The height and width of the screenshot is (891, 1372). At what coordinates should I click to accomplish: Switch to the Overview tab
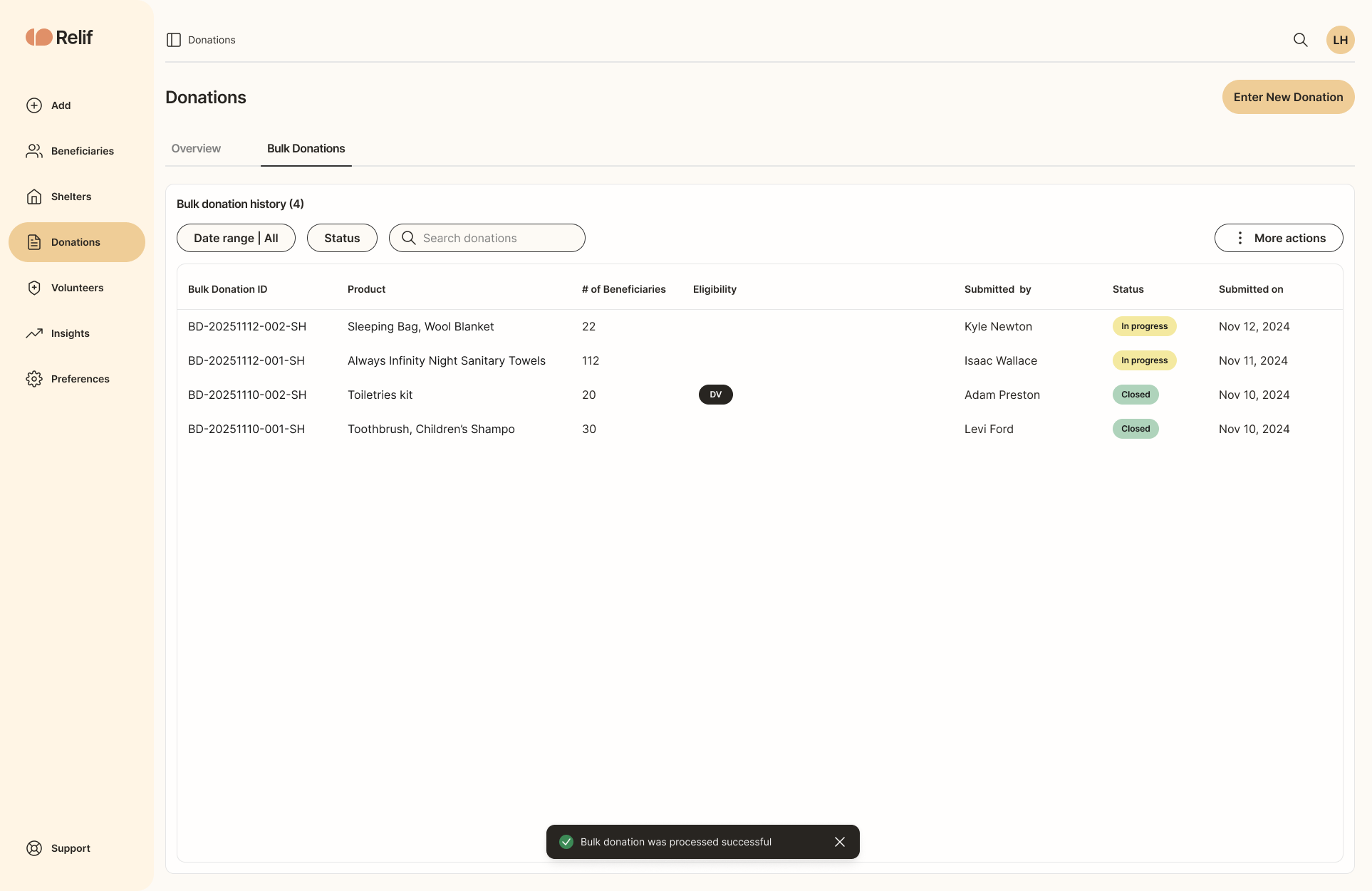click(x=196, y=148)
